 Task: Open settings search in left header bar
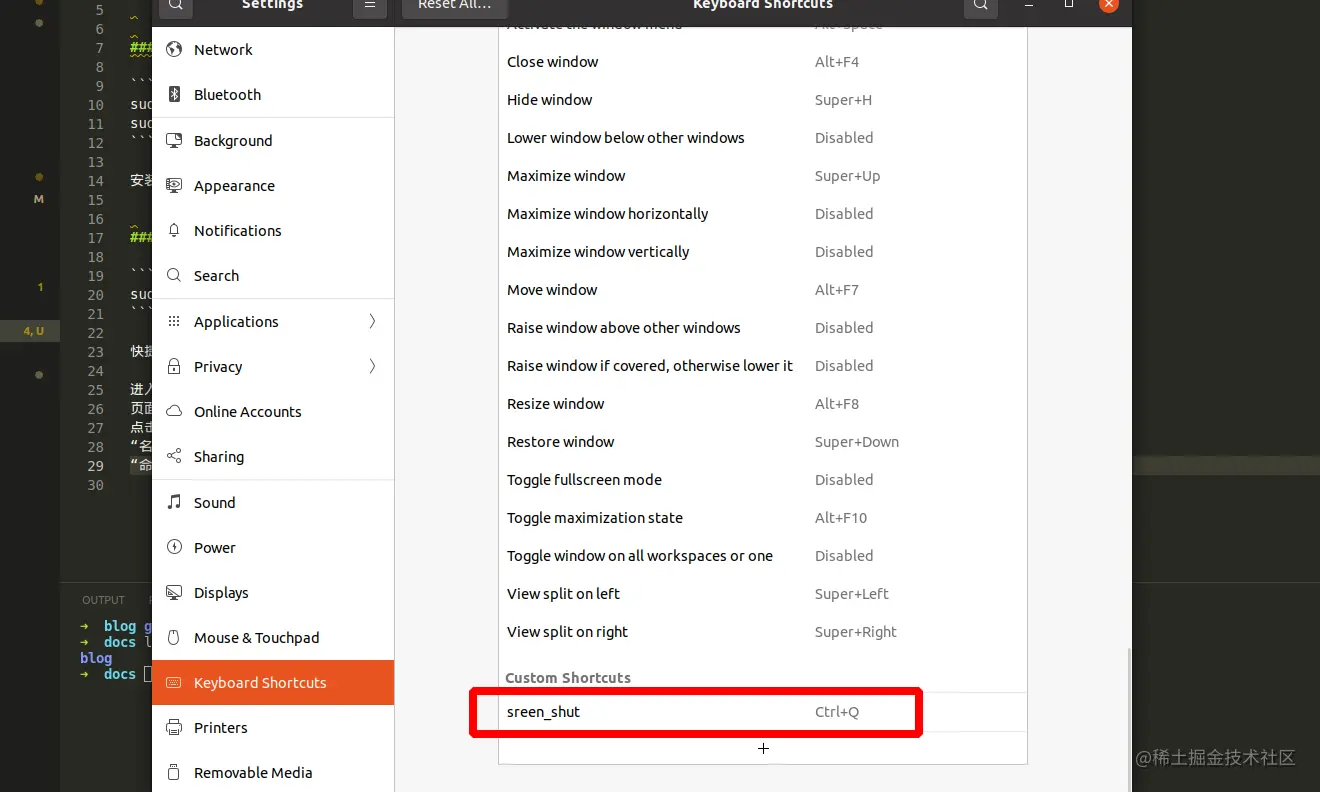[x=175, y=6]
